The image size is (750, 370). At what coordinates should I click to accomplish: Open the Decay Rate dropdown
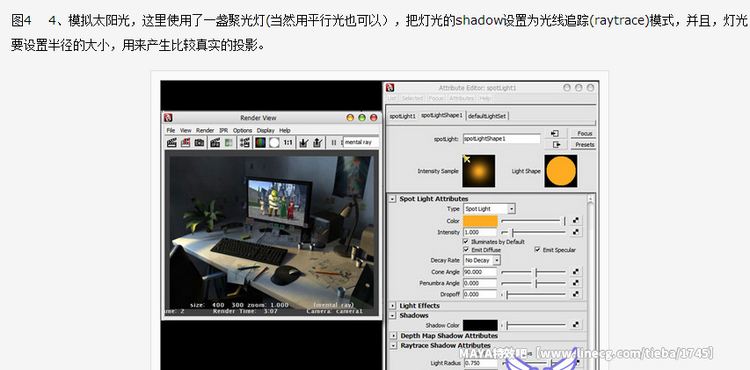click(x=482, y=261)
